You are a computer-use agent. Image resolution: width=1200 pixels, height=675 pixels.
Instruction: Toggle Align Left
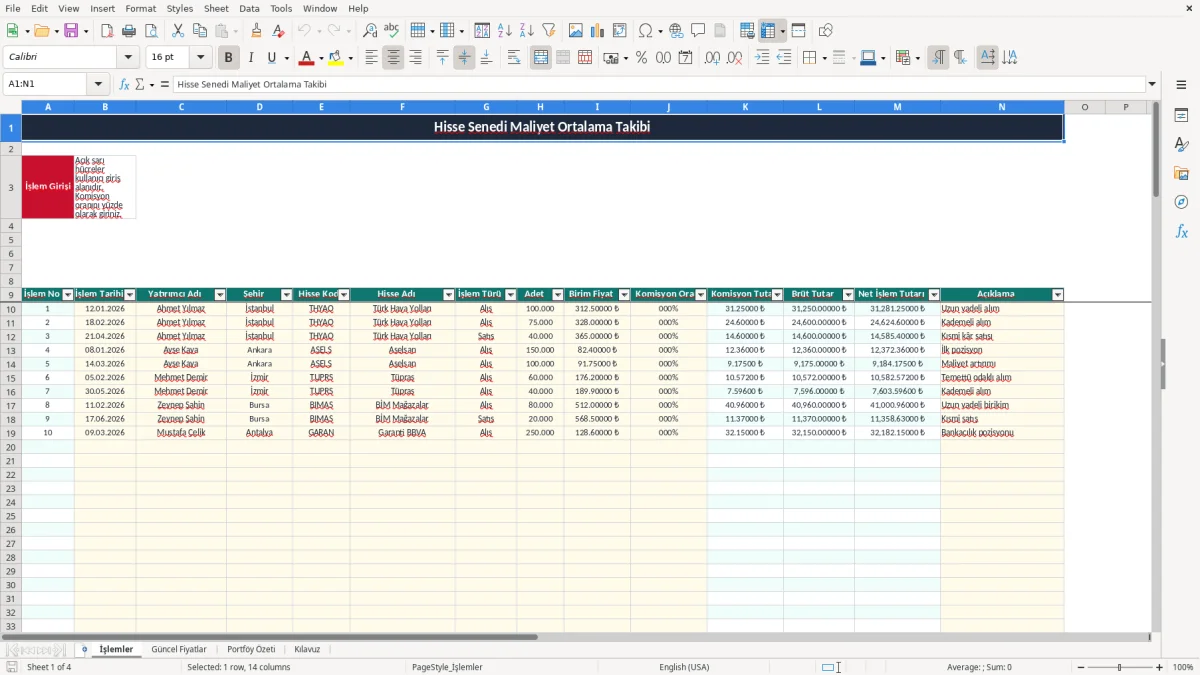[x=371, y=58]
